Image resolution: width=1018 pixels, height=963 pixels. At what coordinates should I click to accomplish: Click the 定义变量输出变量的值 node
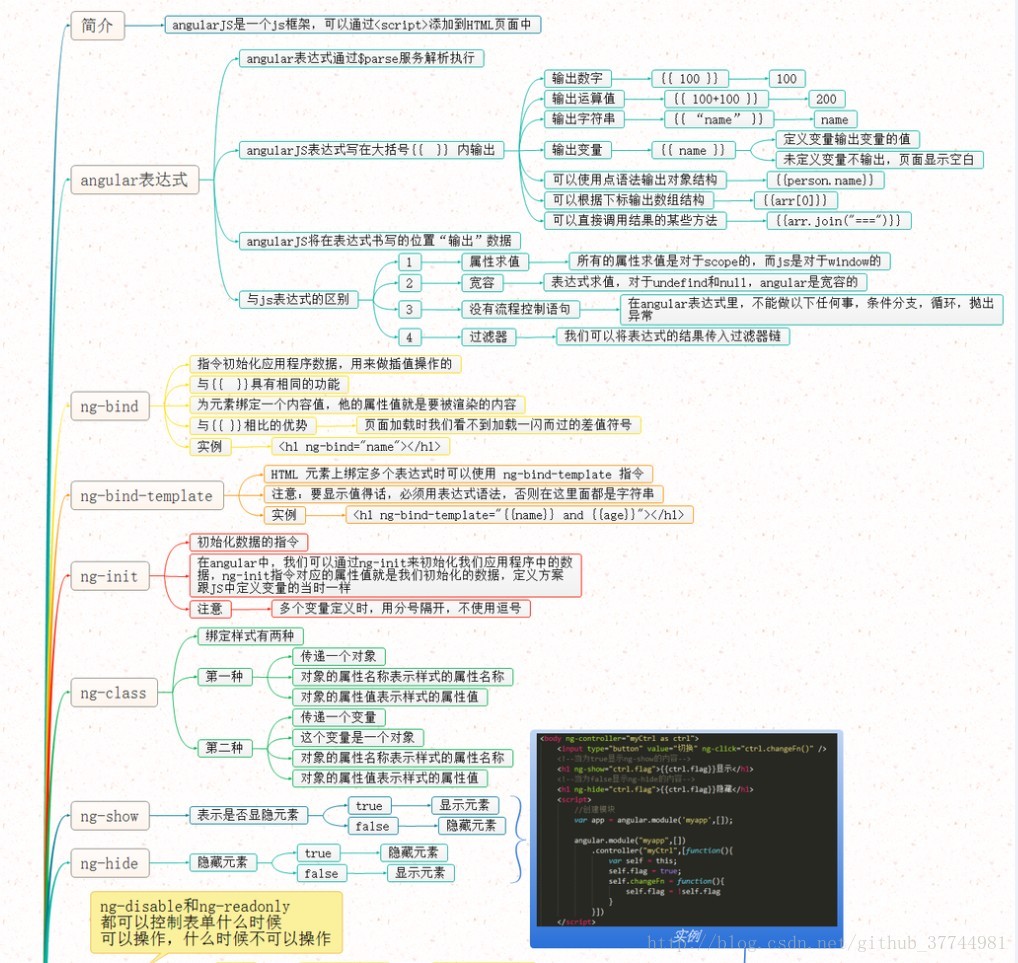tap(847, 139)
